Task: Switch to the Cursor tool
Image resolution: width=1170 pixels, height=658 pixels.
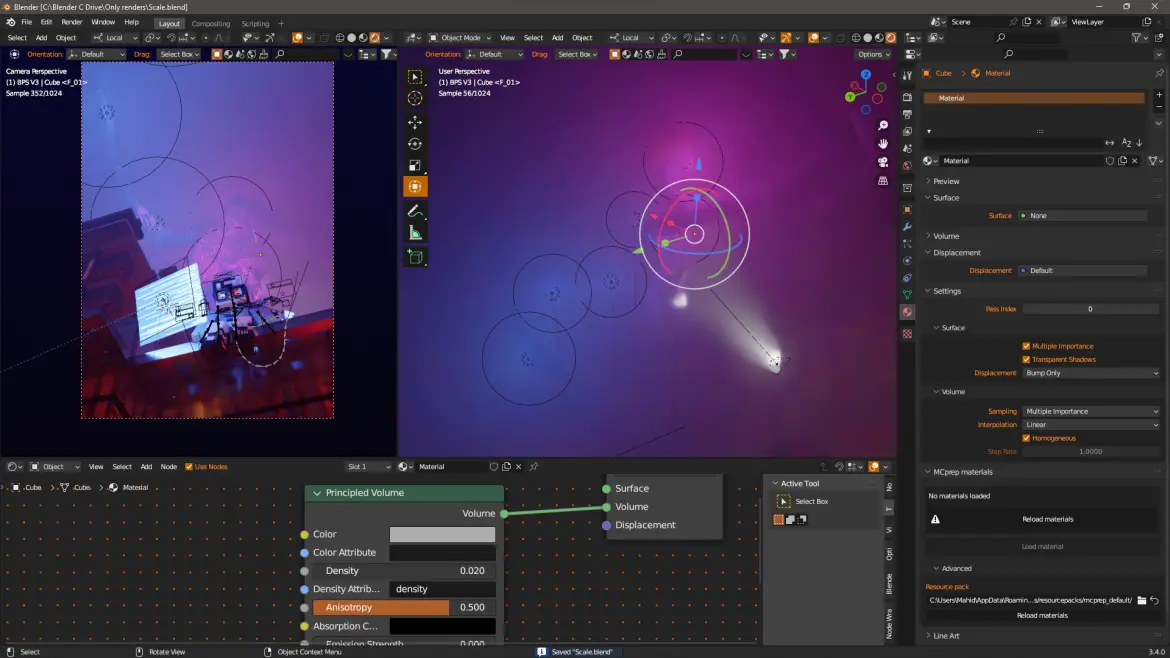Action: pos(415,97)
